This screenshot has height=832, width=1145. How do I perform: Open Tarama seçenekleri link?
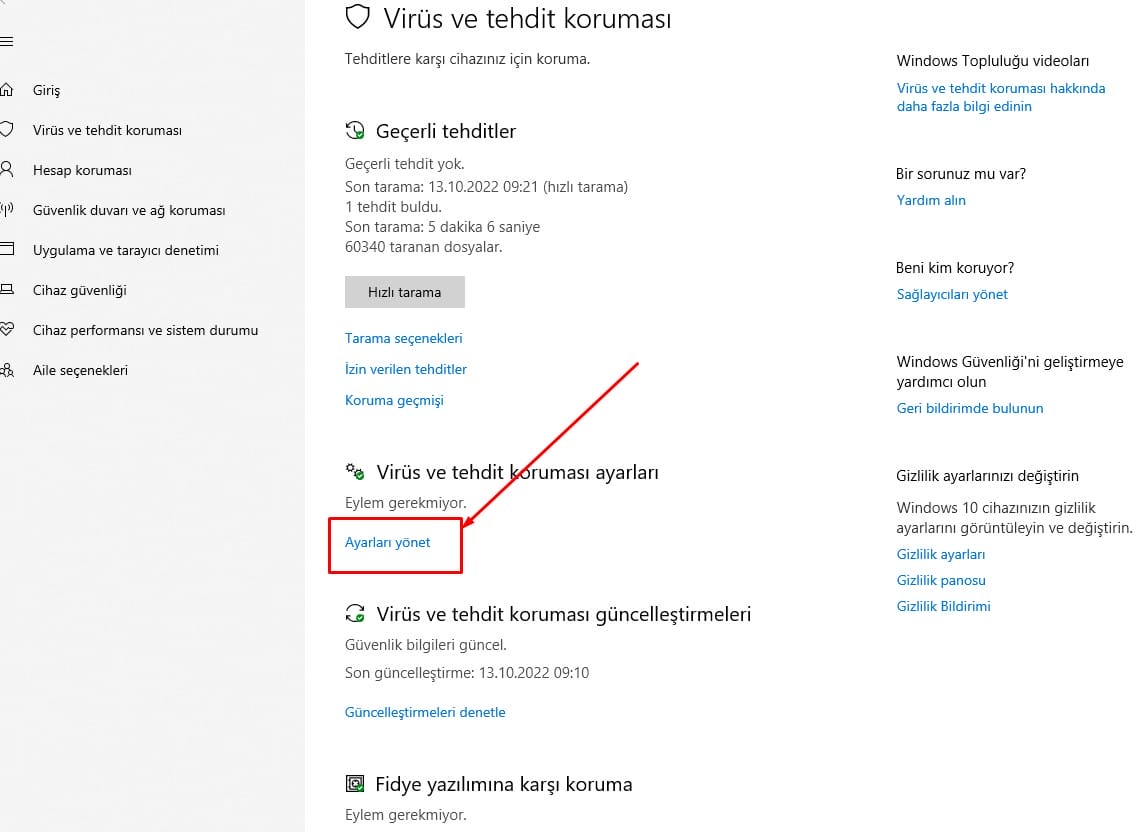(x=403, y=338)
